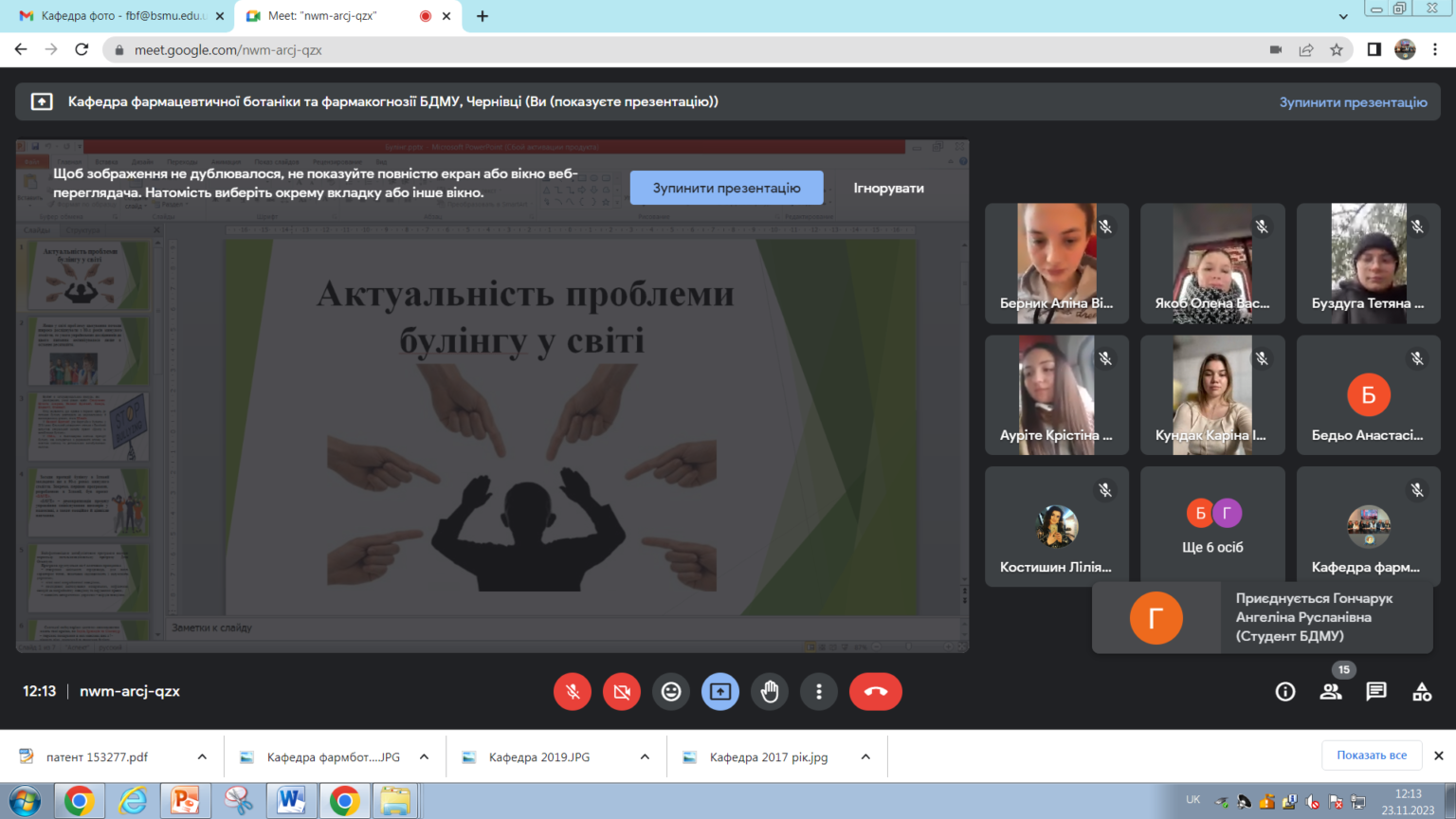
Task: Expand options for Кафедра 2017 рік.jpg download
Action: tap(865, 756)
